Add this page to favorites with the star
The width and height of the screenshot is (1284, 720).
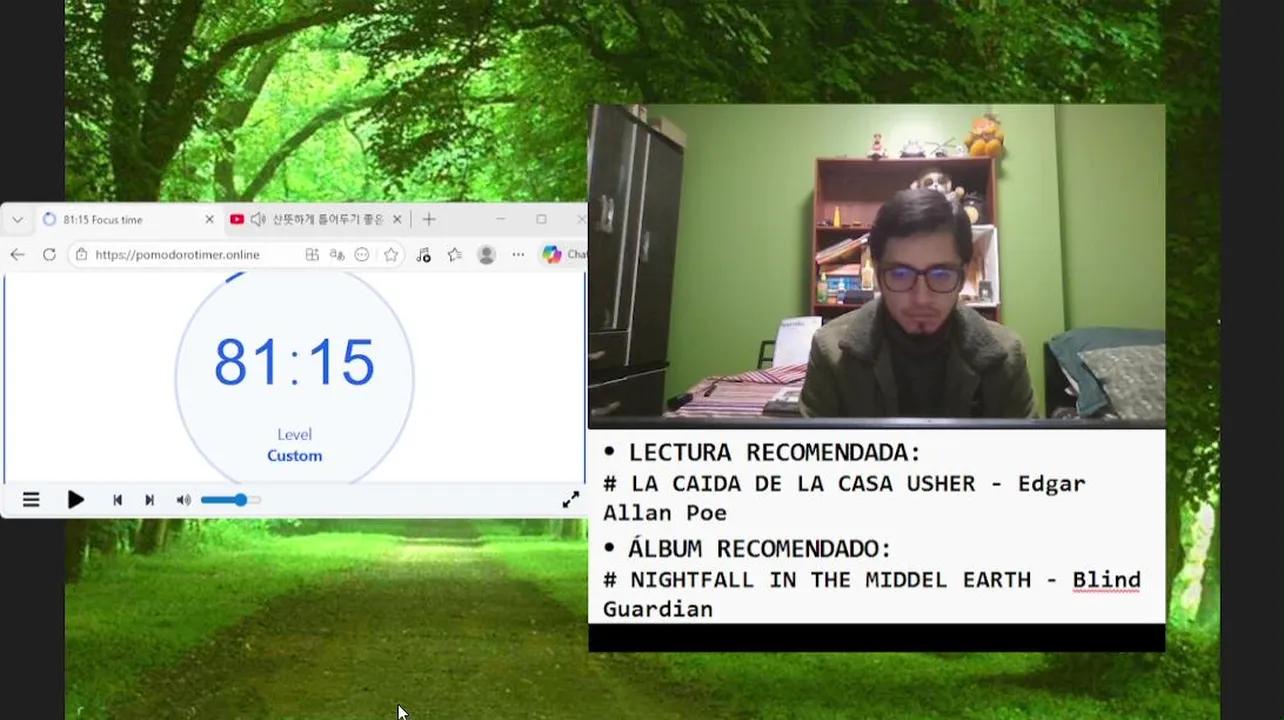391,255
